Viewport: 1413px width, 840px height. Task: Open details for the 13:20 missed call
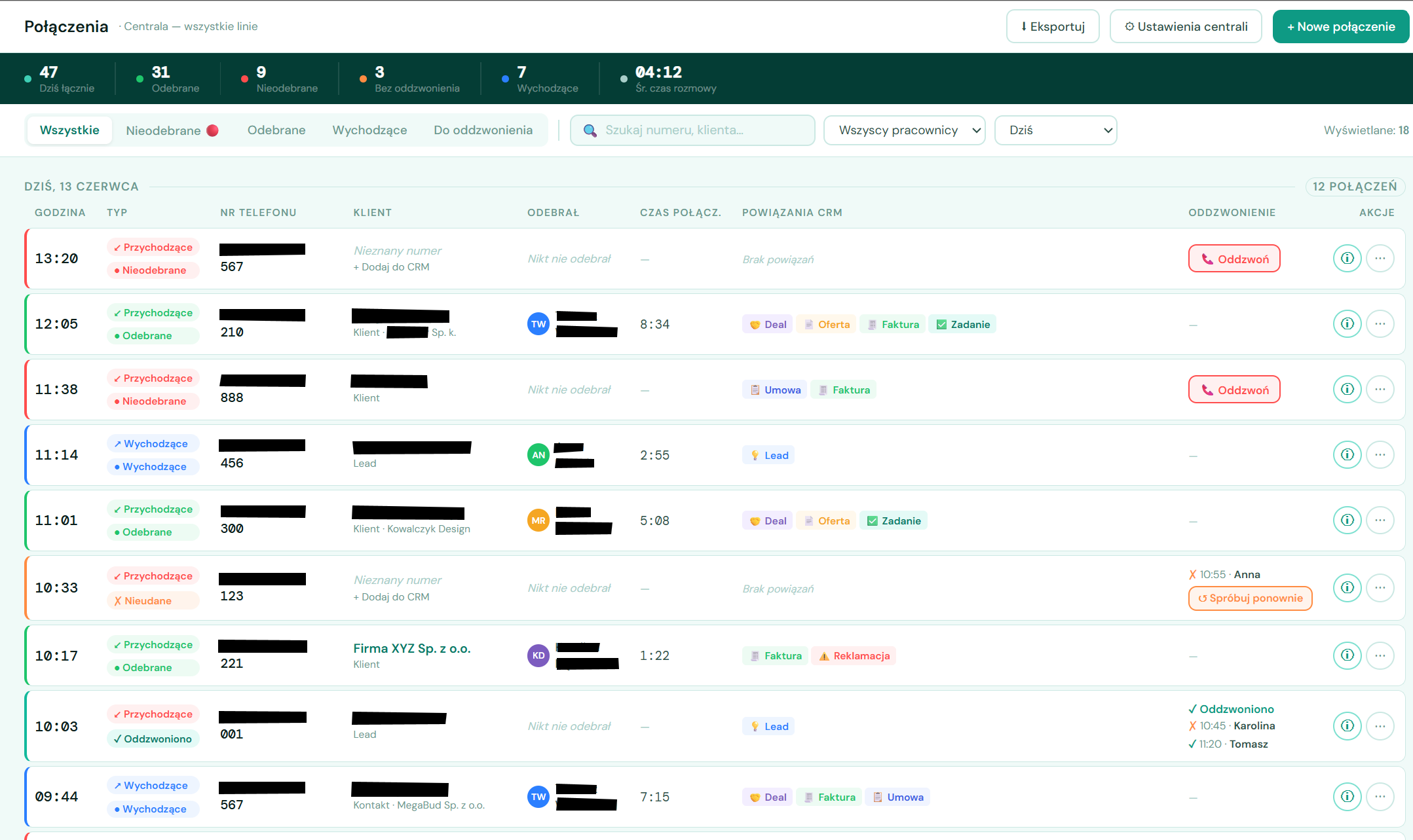1347,258
